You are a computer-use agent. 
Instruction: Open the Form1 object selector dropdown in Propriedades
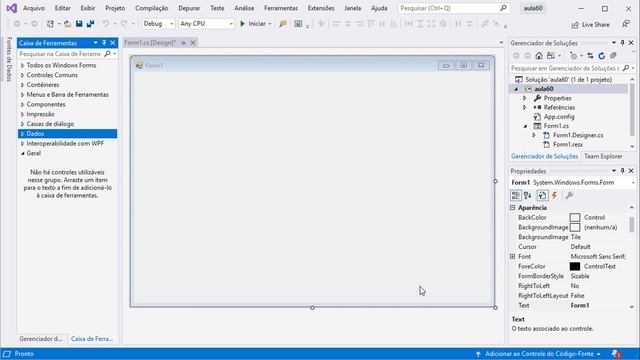(633, 182)
